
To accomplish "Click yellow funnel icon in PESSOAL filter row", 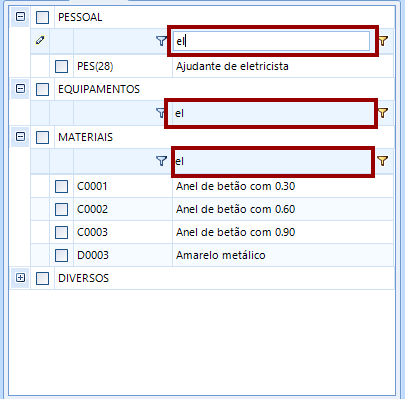I will pos(383,41).
